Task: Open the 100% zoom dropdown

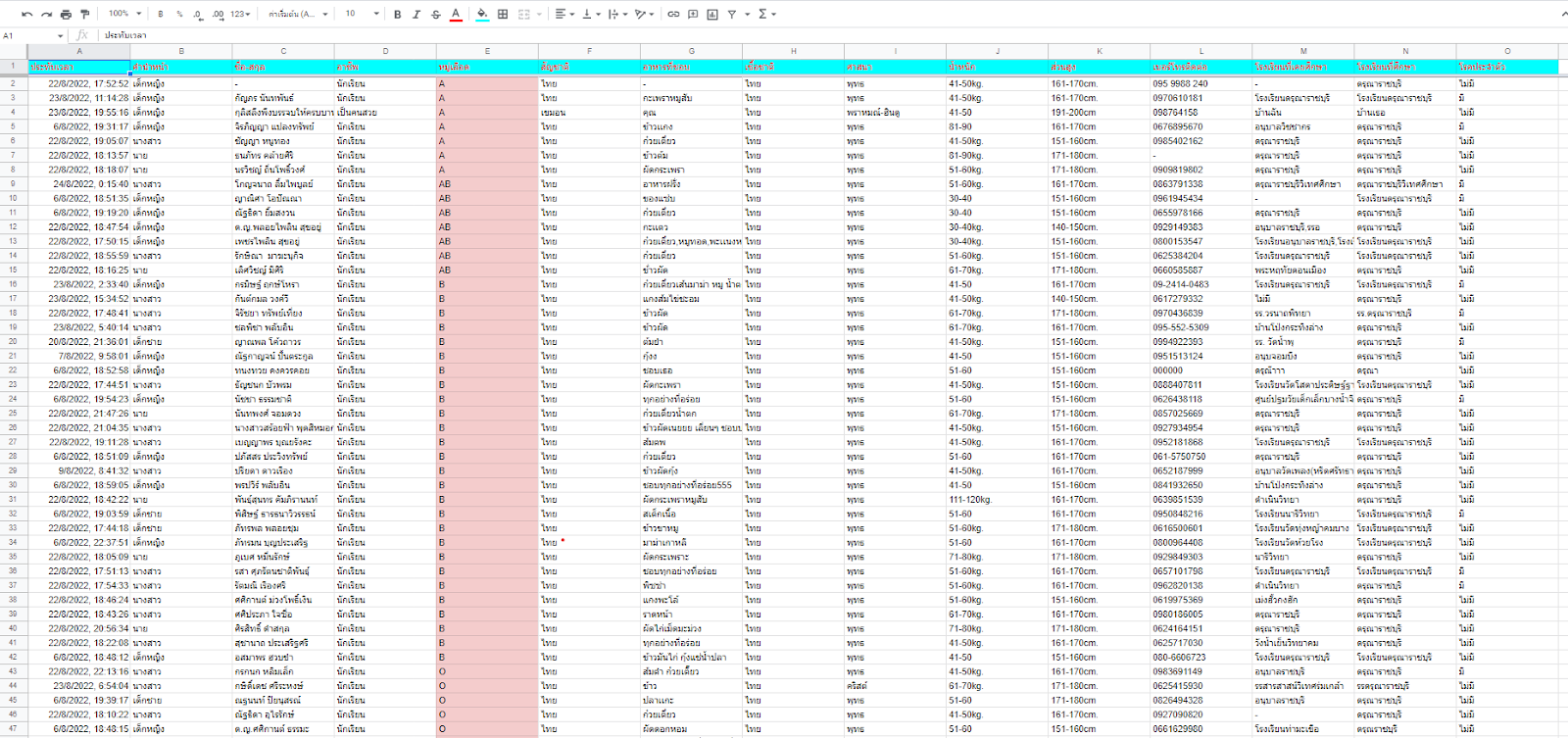Action: point(124,14)
